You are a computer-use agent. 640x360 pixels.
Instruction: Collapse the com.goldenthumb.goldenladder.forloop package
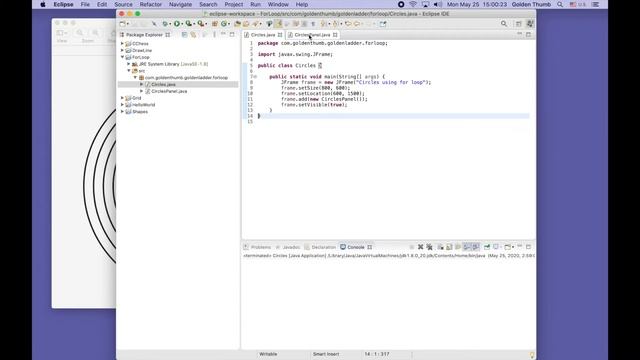point(135,78)
